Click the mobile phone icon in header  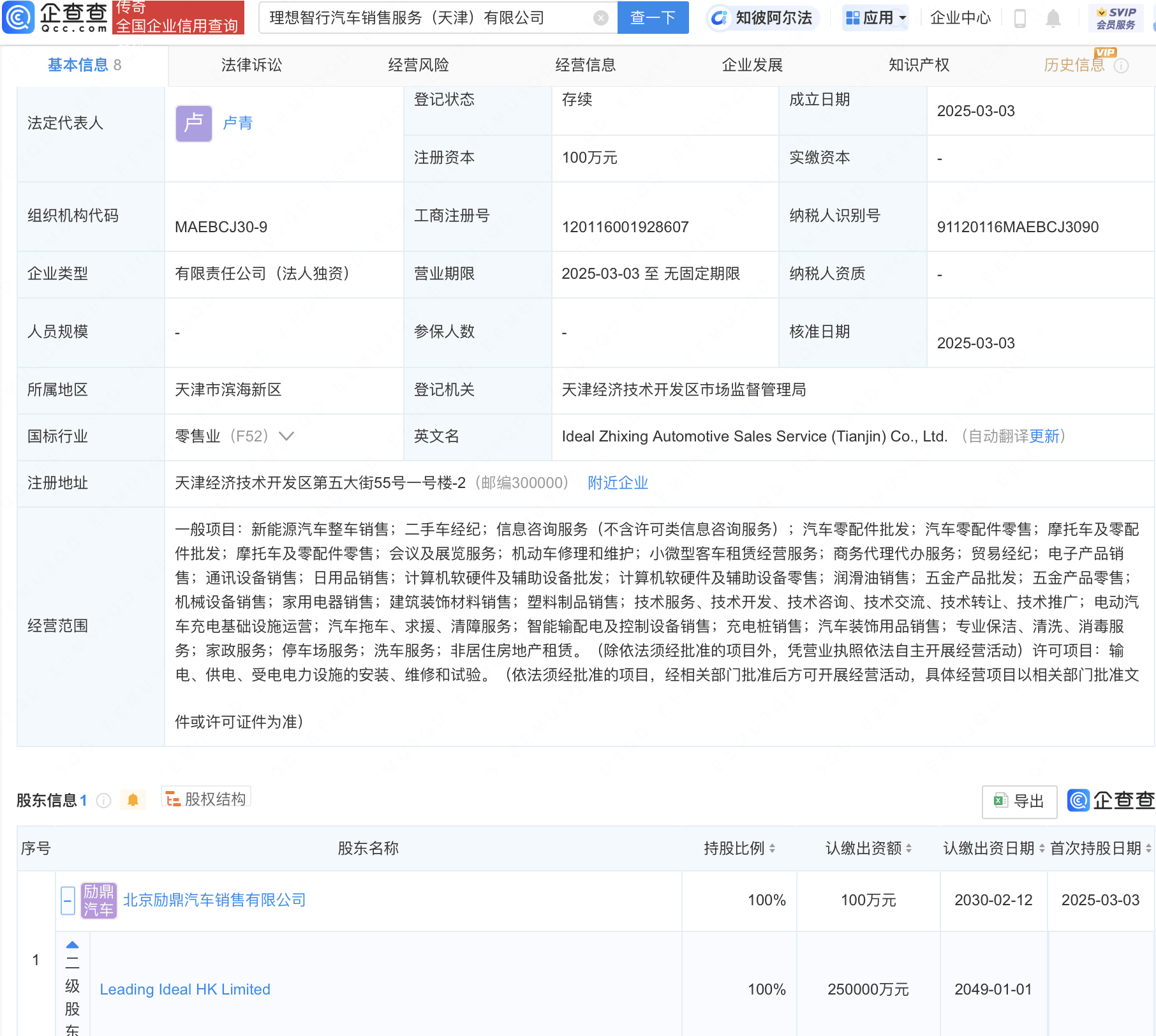click(x=1019, y=18)
